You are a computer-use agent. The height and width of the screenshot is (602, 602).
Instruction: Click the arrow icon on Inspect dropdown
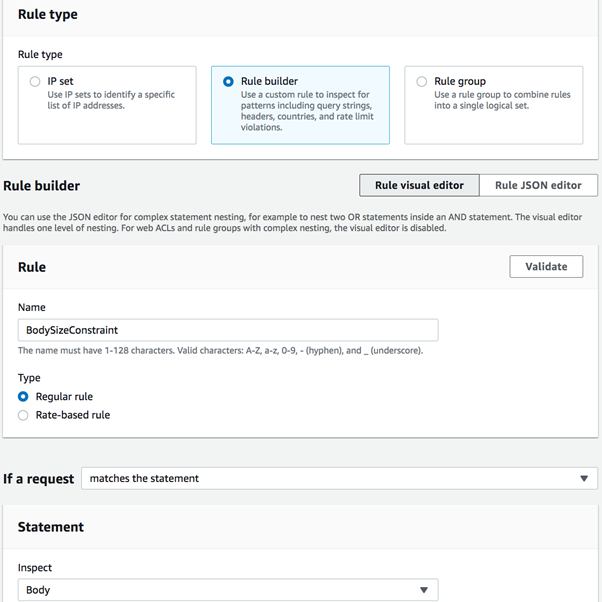424,590
